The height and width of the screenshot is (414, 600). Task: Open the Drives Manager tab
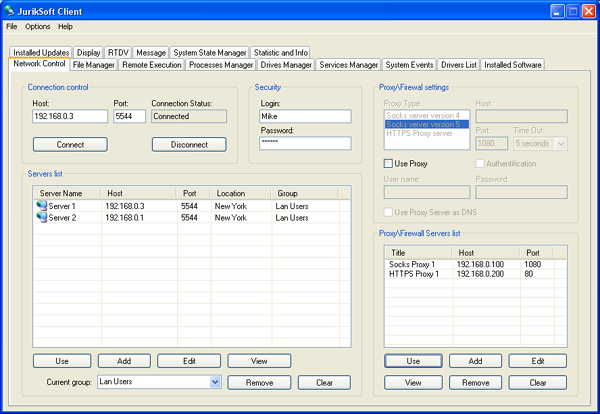286,65
